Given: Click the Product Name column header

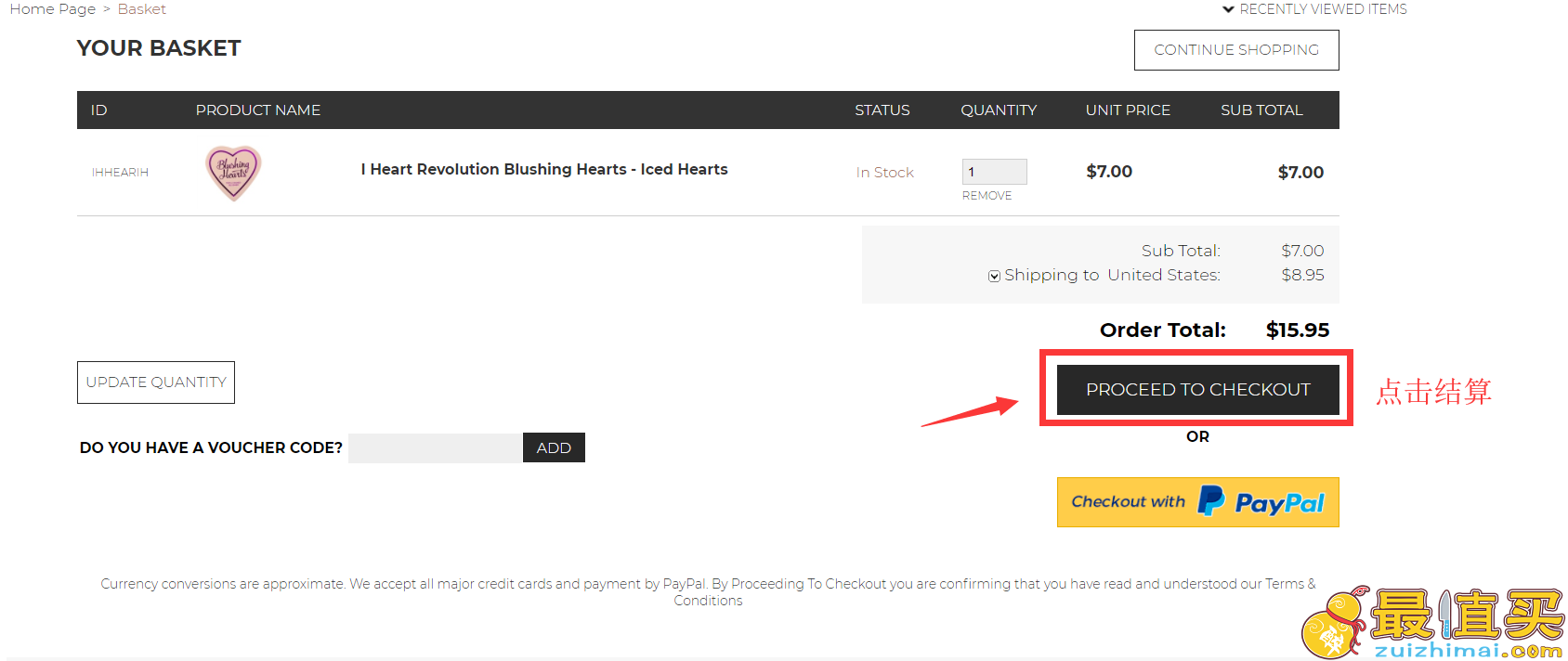Looking at the screenshot, I should coord(258,110).
